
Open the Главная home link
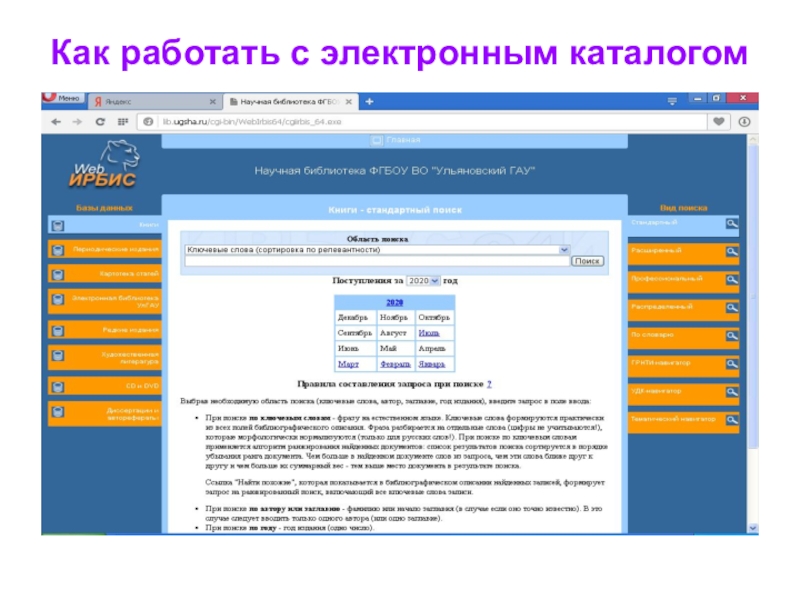(392, 141)
